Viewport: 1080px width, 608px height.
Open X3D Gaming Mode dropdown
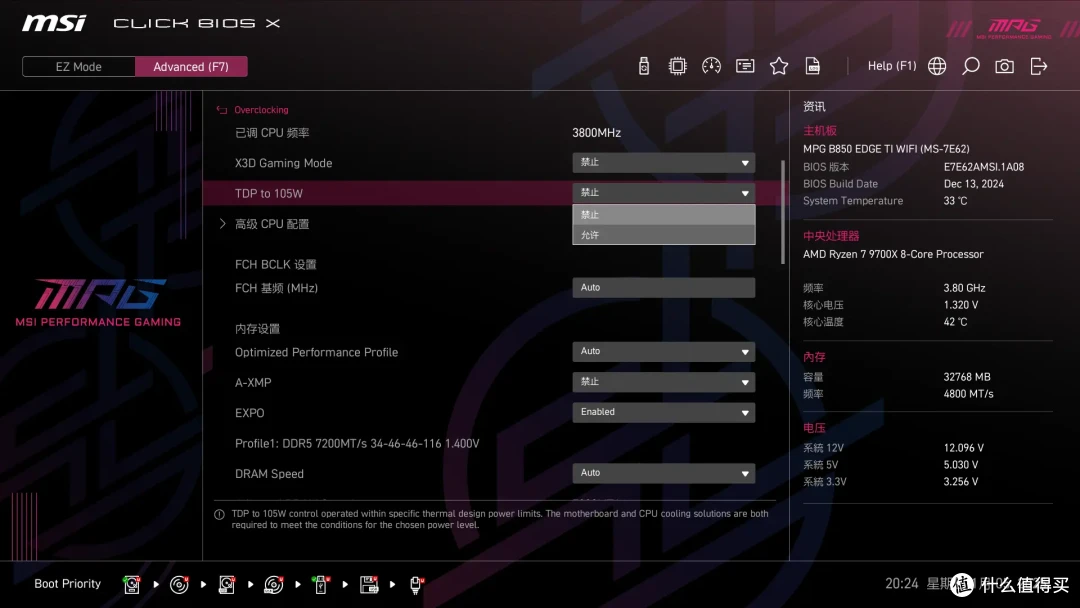[x=663, y=163]
